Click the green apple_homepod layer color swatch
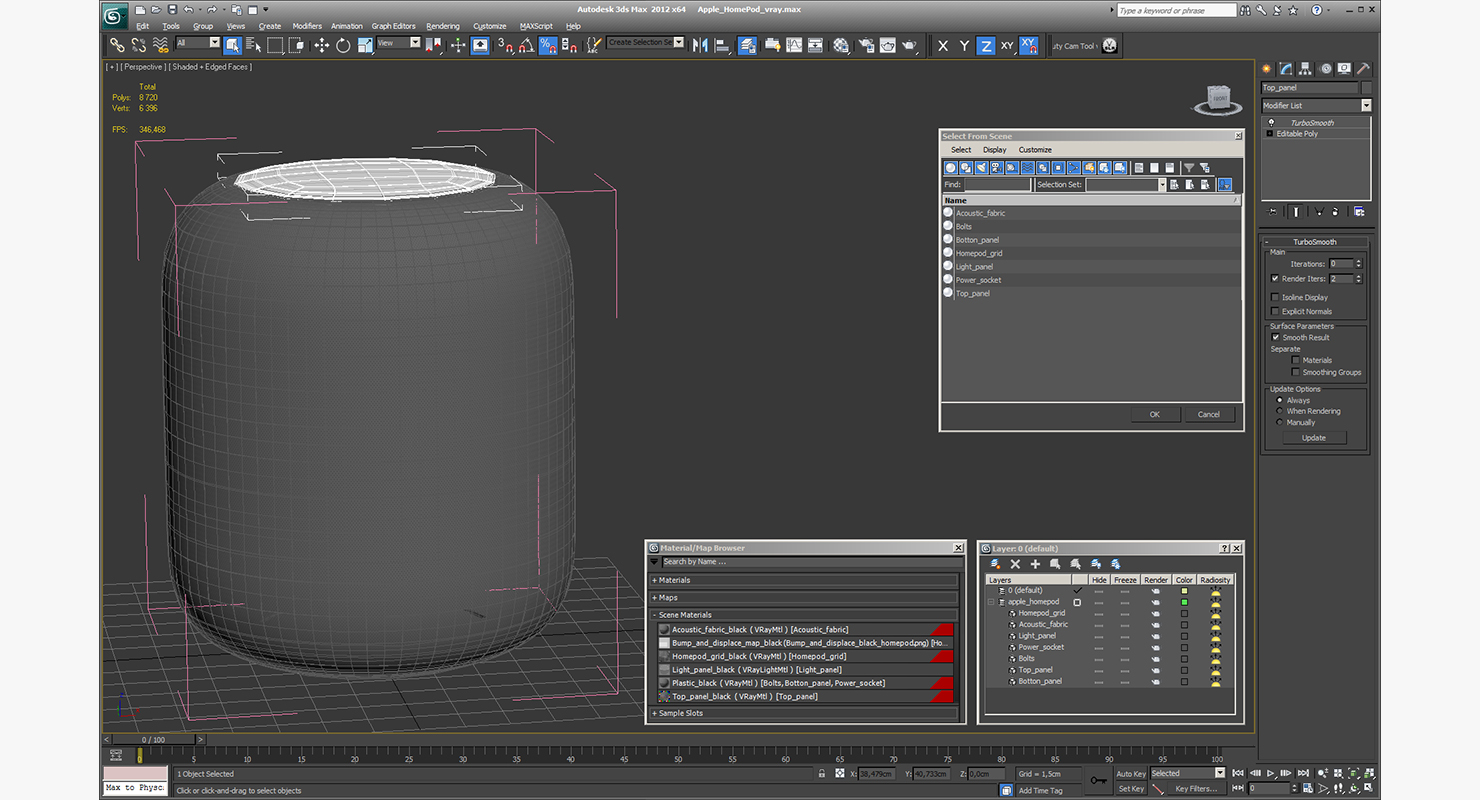The image size is (1480, 800). tap(1184, 602)
